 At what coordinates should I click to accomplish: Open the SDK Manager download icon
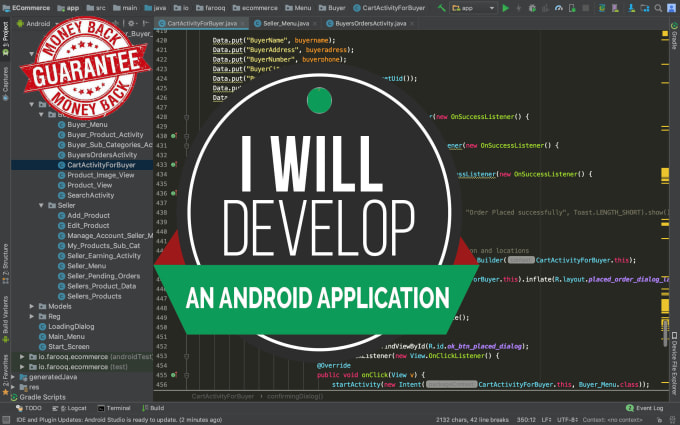(631, 8)
